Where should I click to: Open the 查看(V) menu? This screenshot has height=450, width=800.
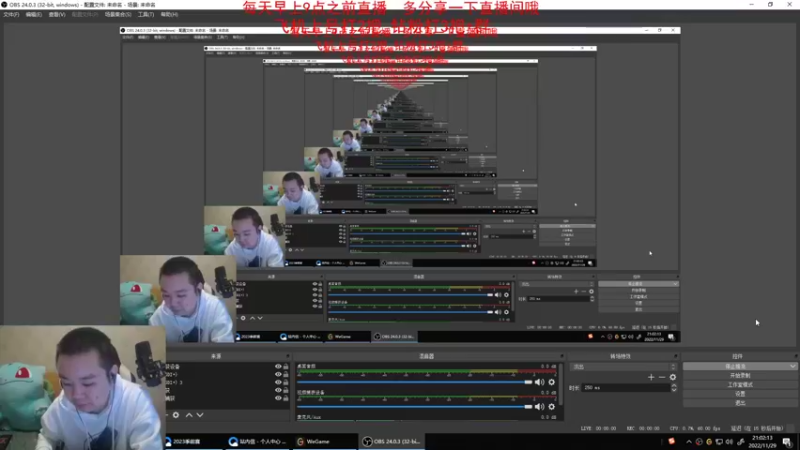(57, 14)
